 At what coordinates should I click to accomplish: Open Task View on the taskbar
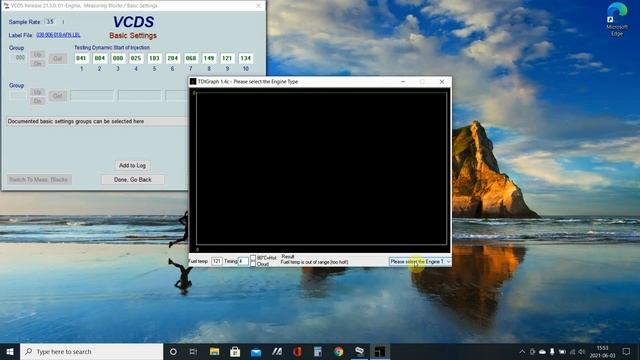coord(193,351)
